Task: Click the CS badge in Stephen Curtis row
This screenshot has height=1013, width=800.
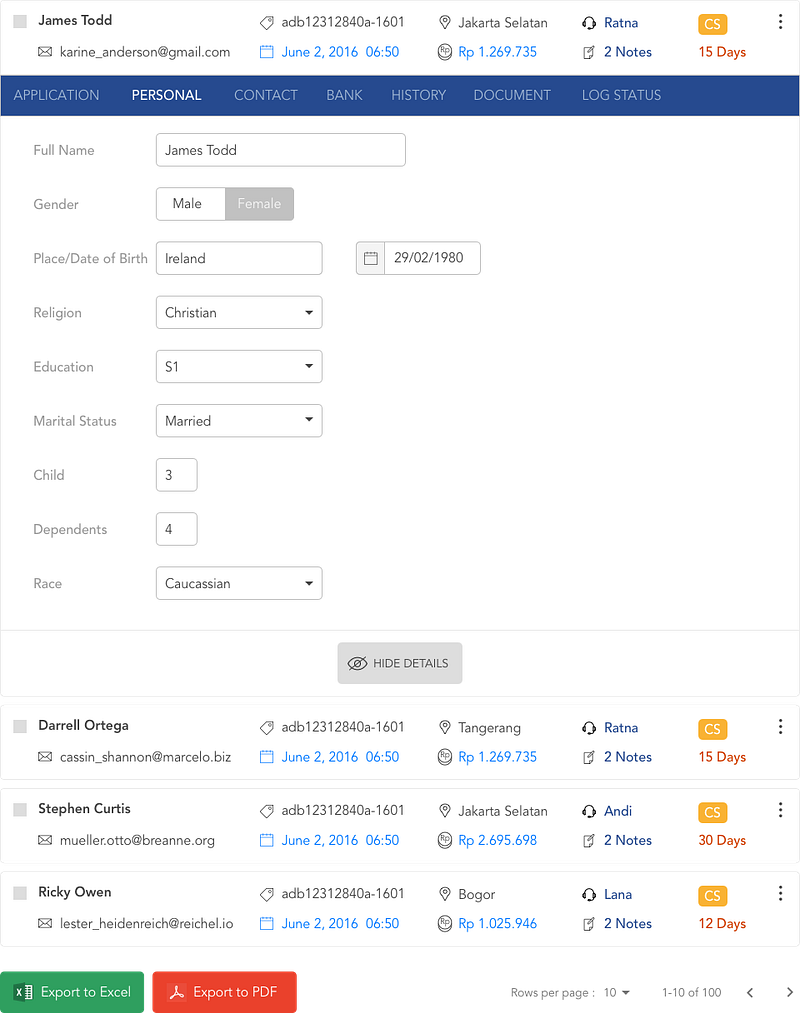Action: coord(712,812)
